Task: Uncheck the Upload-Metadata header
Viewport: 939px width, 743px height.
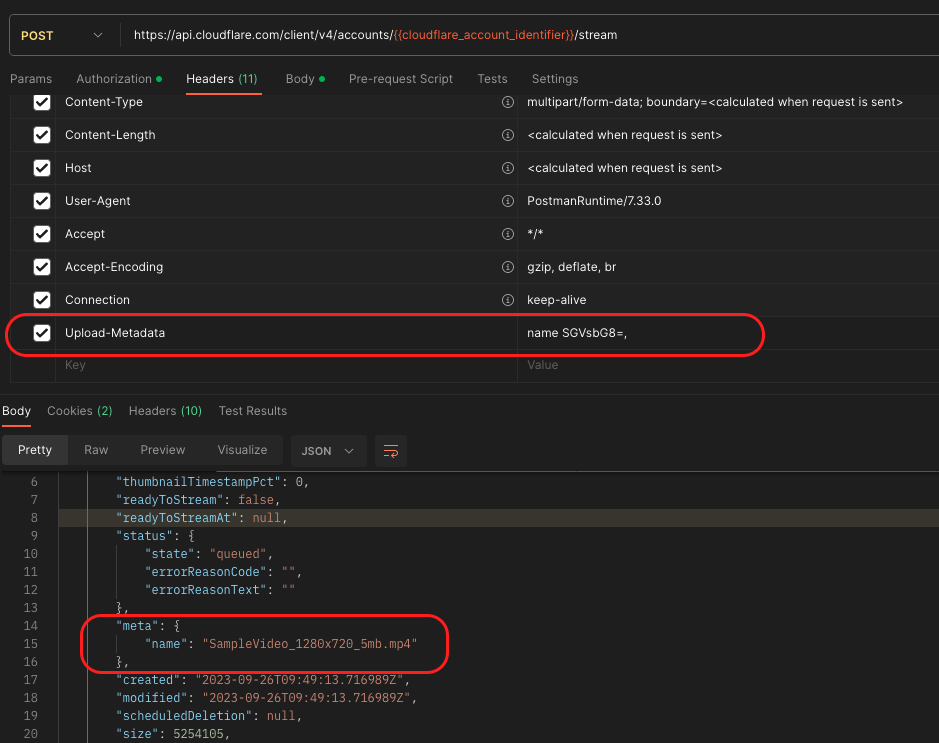Action: click(41, 334)
